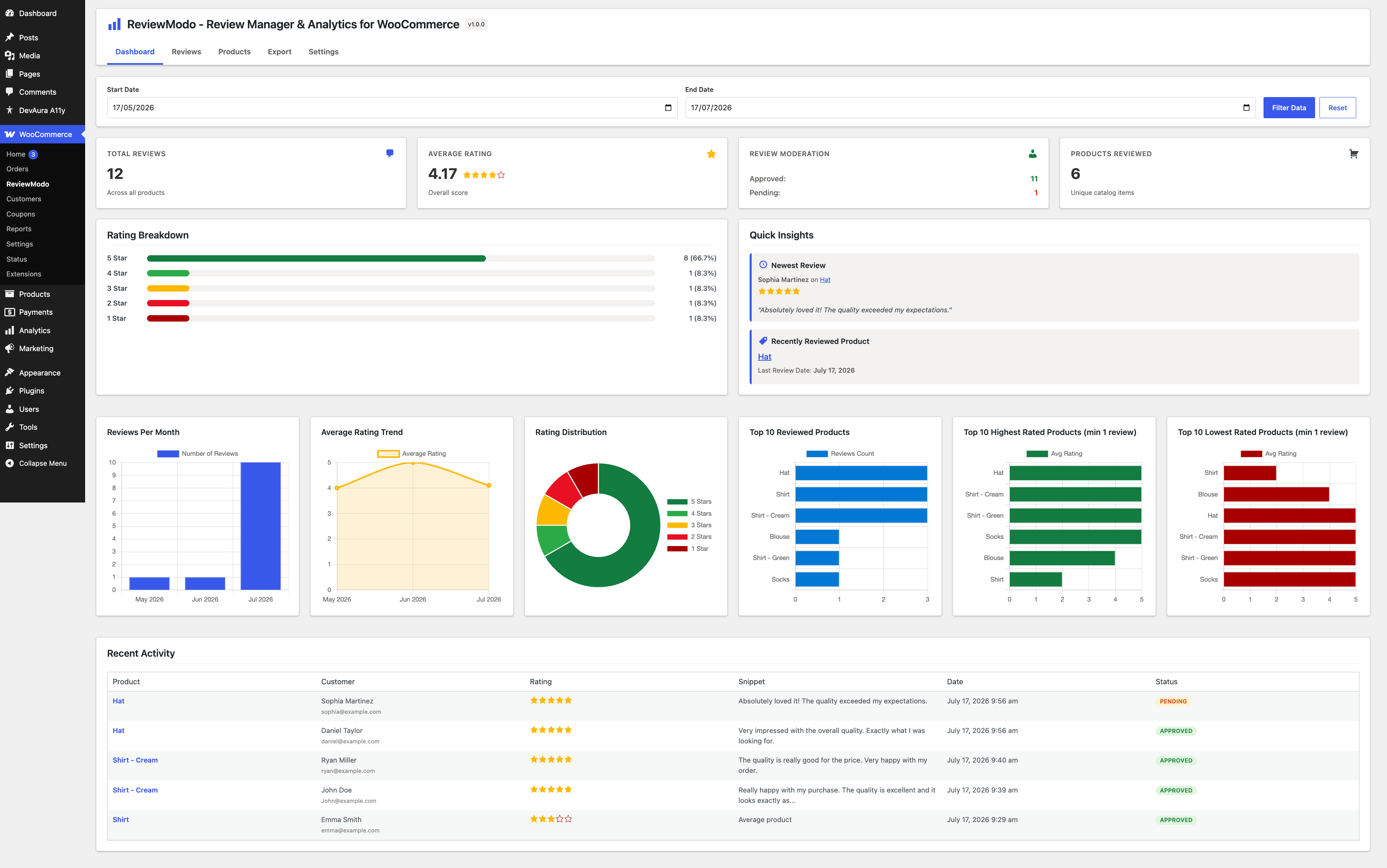Click the Posts pin icon

pos(10,37)
